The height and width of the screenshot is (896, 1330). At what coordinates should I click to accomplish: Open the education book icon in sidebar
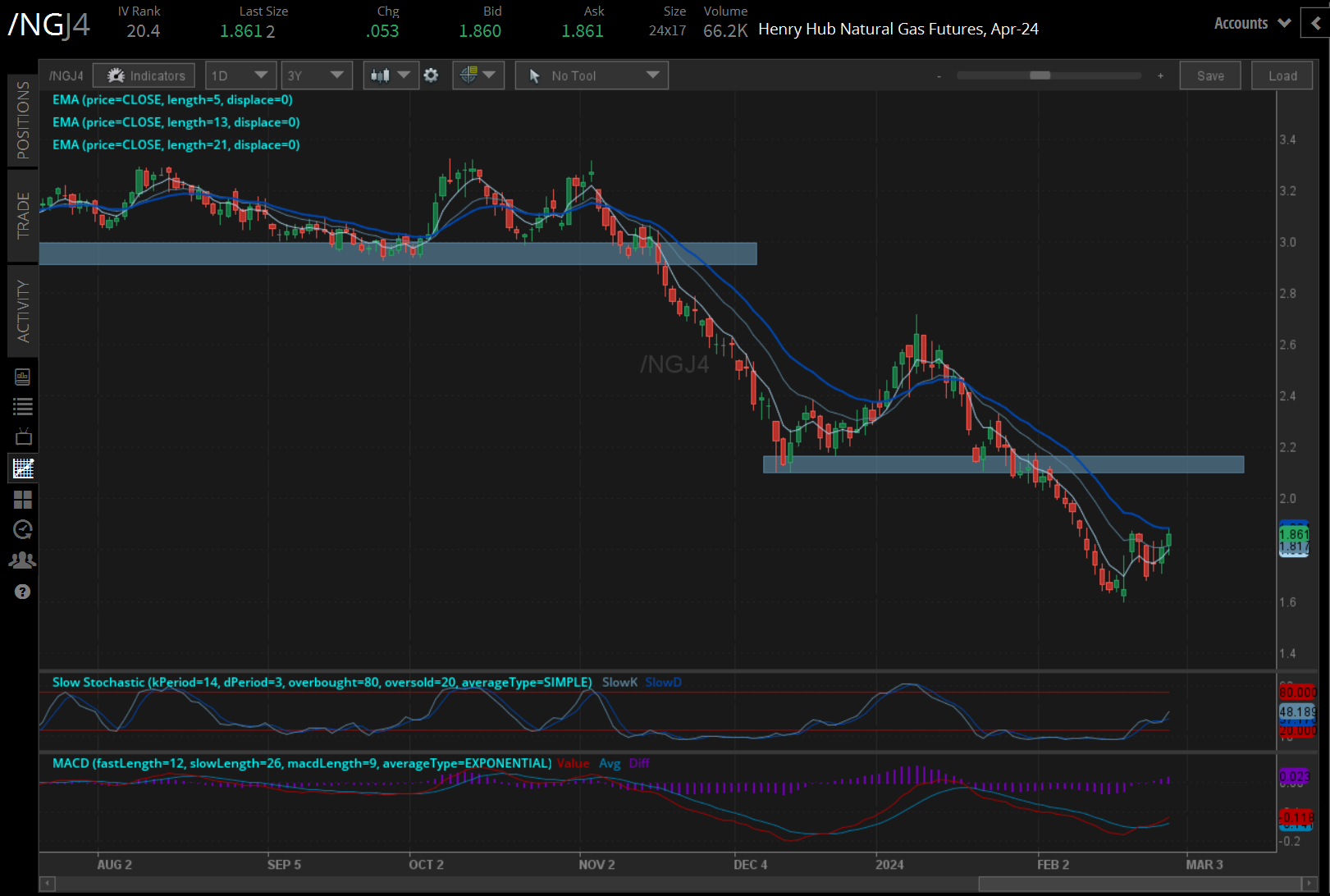pos(23,377)
